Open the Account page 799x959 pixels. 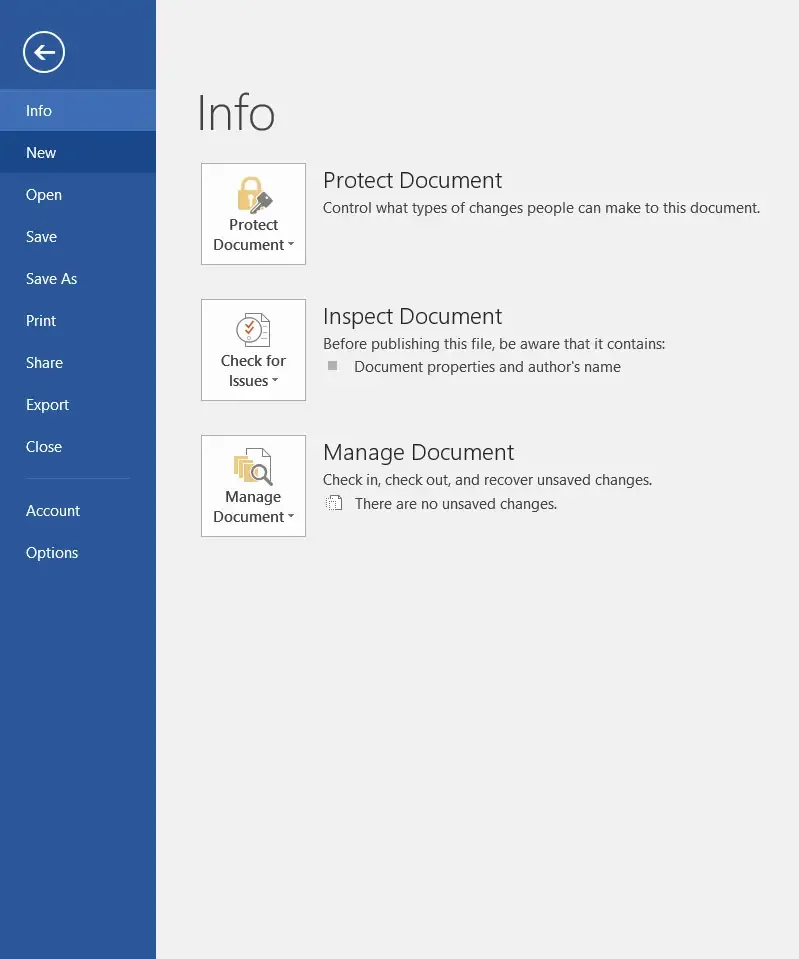click(78, 511)
